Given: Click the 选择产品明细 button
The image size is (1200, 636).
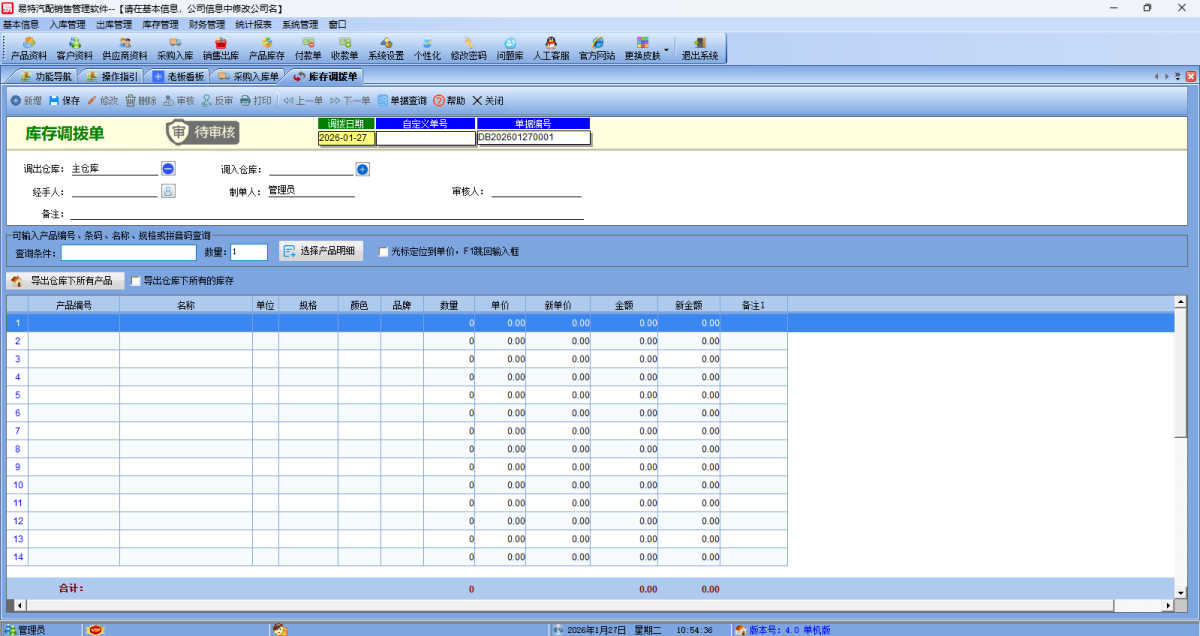Looking at the screenshot, I should [x=321, y=252].
